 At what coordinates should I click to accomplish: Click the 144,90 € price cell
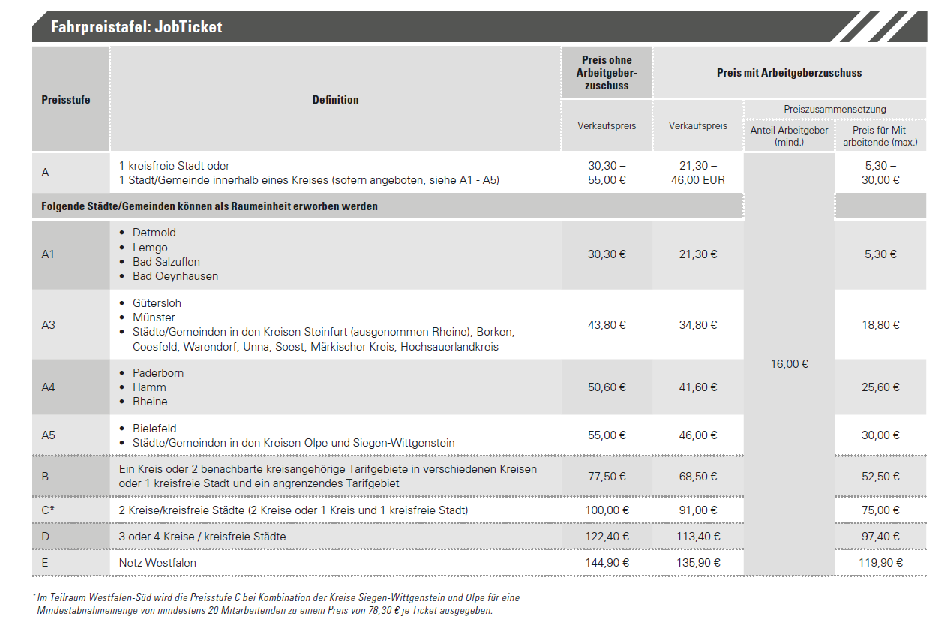[607, 562]
